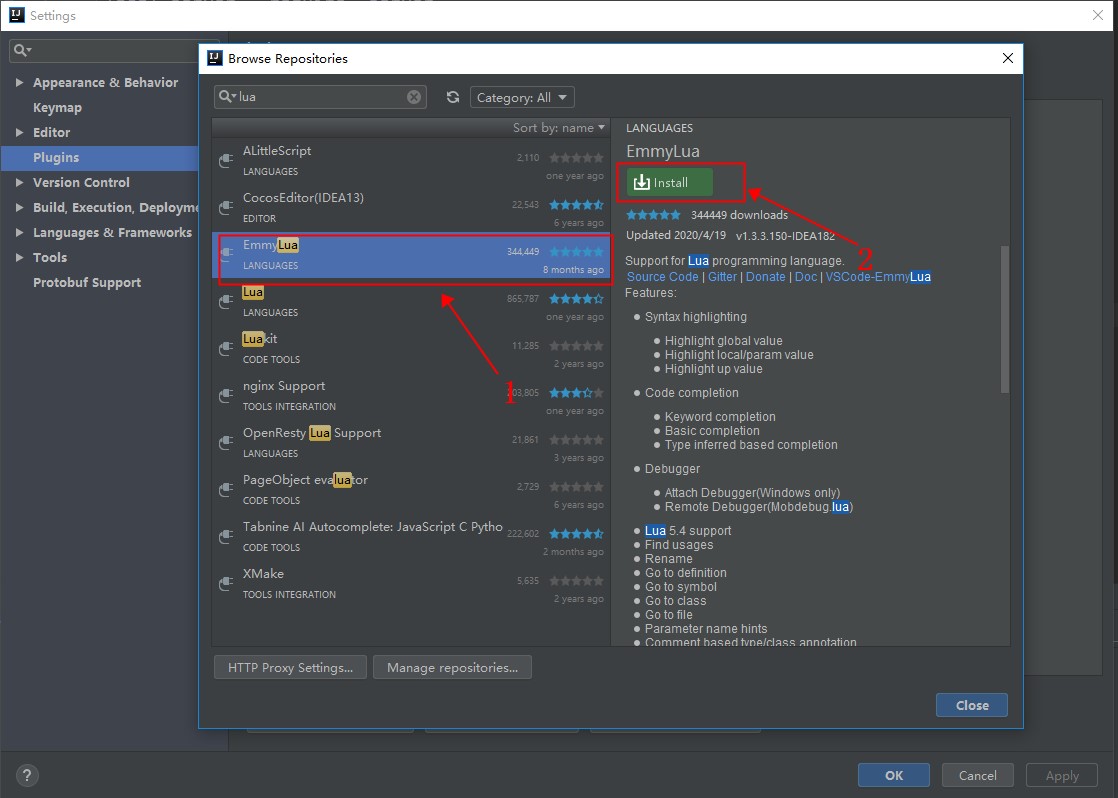1118x798 pixels.
Task: Click the plugin icon beside PageObject evaluator
Action: [226, 490]
